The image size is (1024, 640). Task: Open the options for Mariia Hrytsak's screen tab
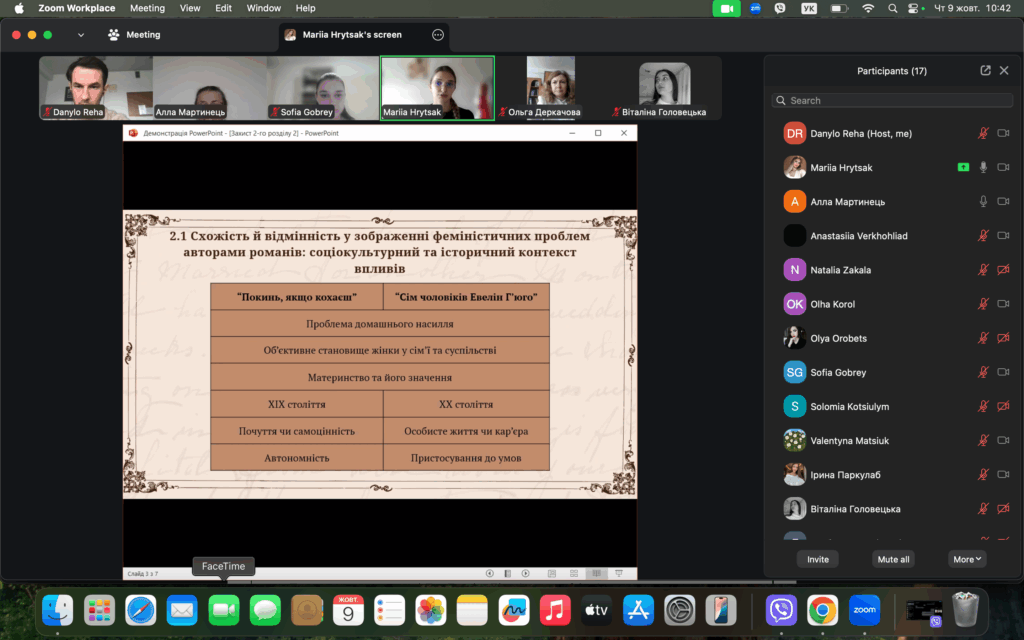pos(437,35)
